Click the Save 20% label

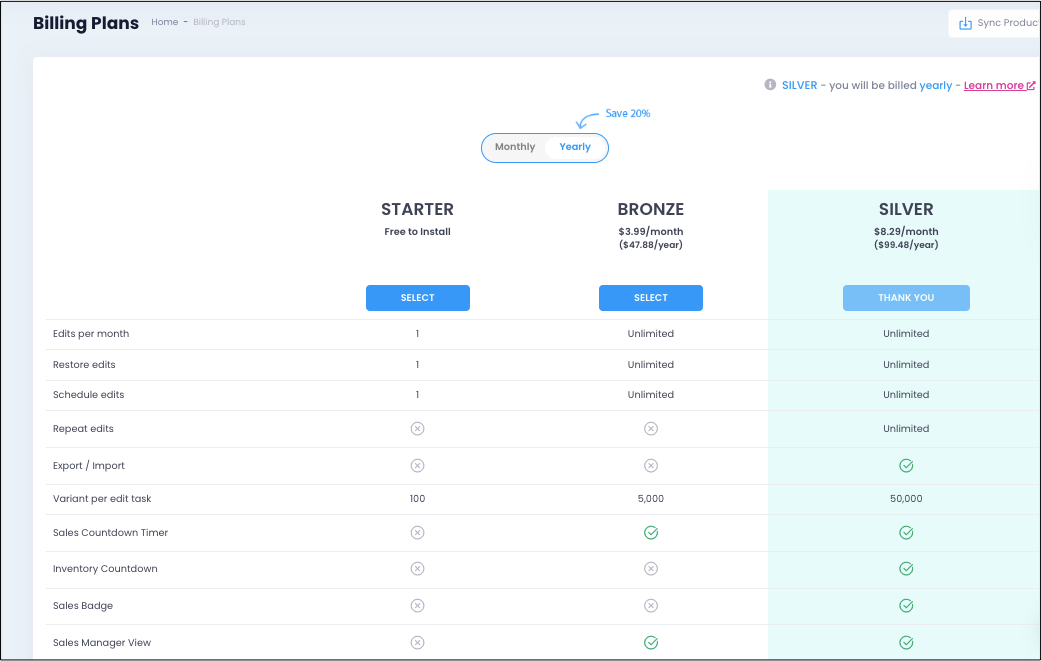[x=627, y=113]
